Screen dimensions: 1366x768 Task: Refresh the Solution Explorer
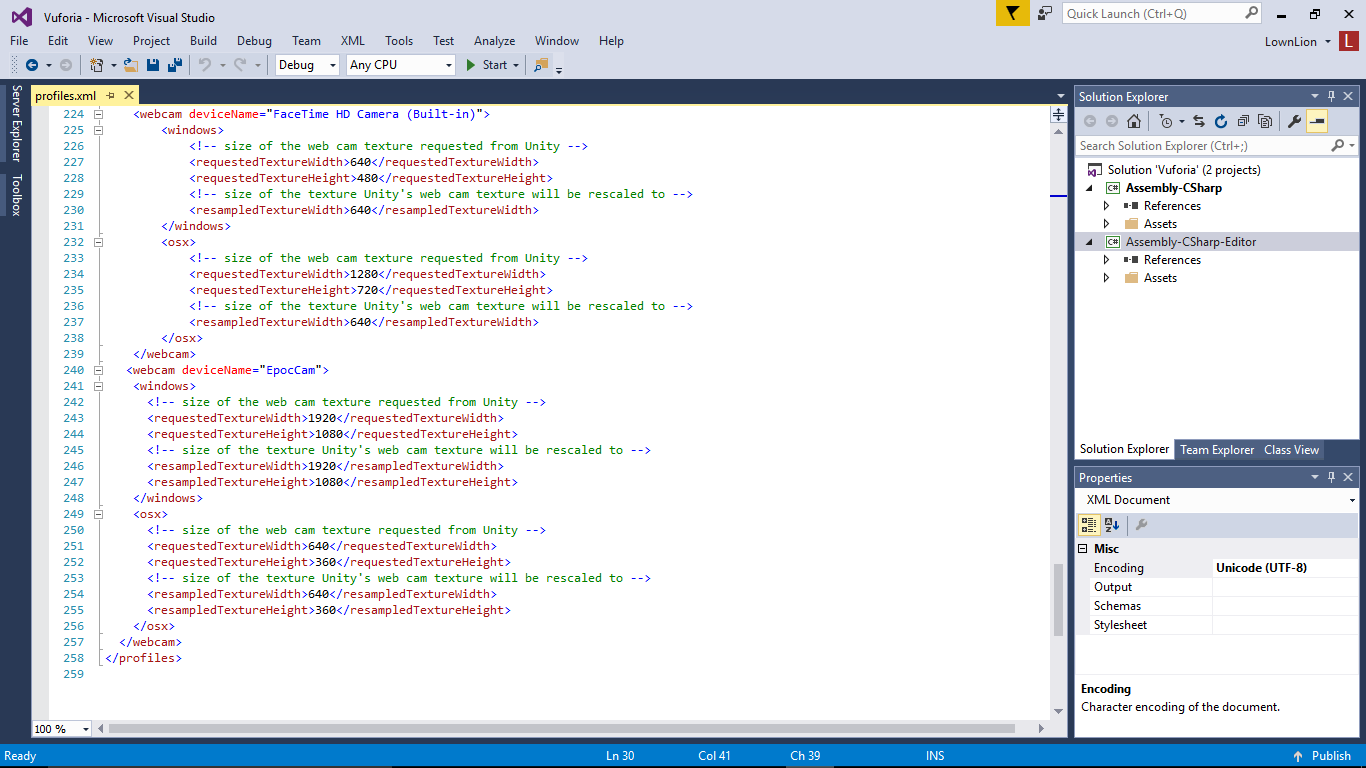1221,122
